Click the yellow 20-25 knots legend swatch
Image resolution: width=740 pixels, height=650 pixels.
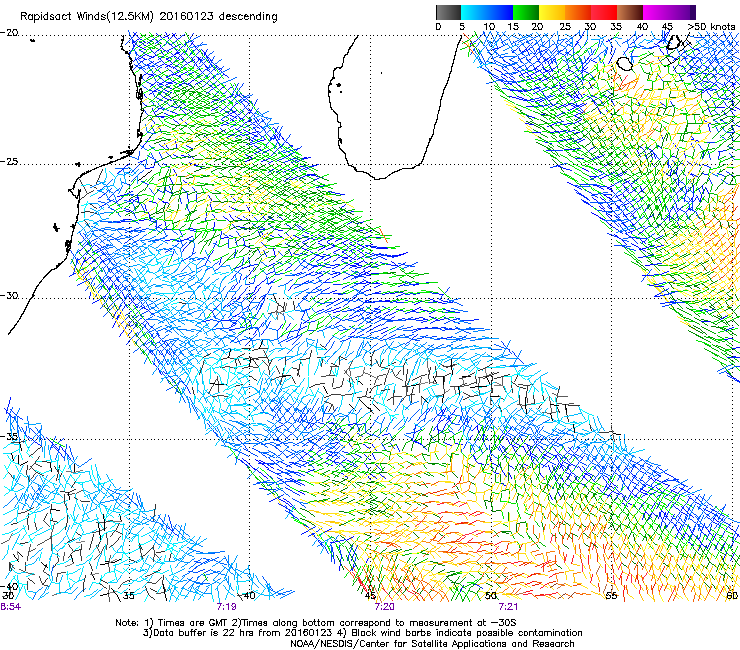[552, 12]
